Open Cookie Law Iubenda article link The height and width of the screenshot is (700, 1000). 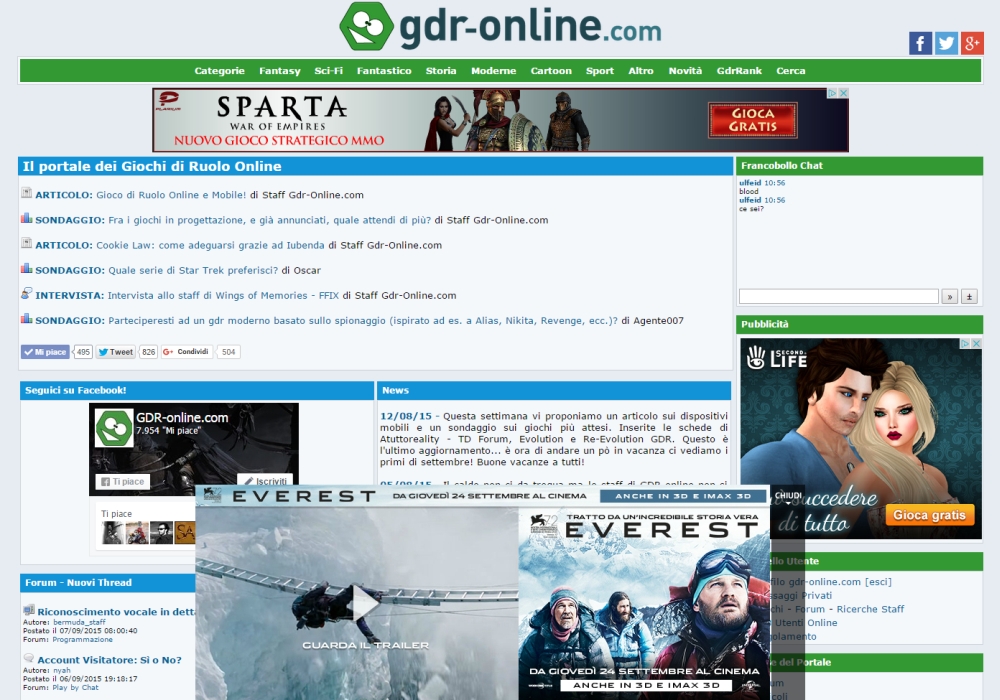(210, 245)
